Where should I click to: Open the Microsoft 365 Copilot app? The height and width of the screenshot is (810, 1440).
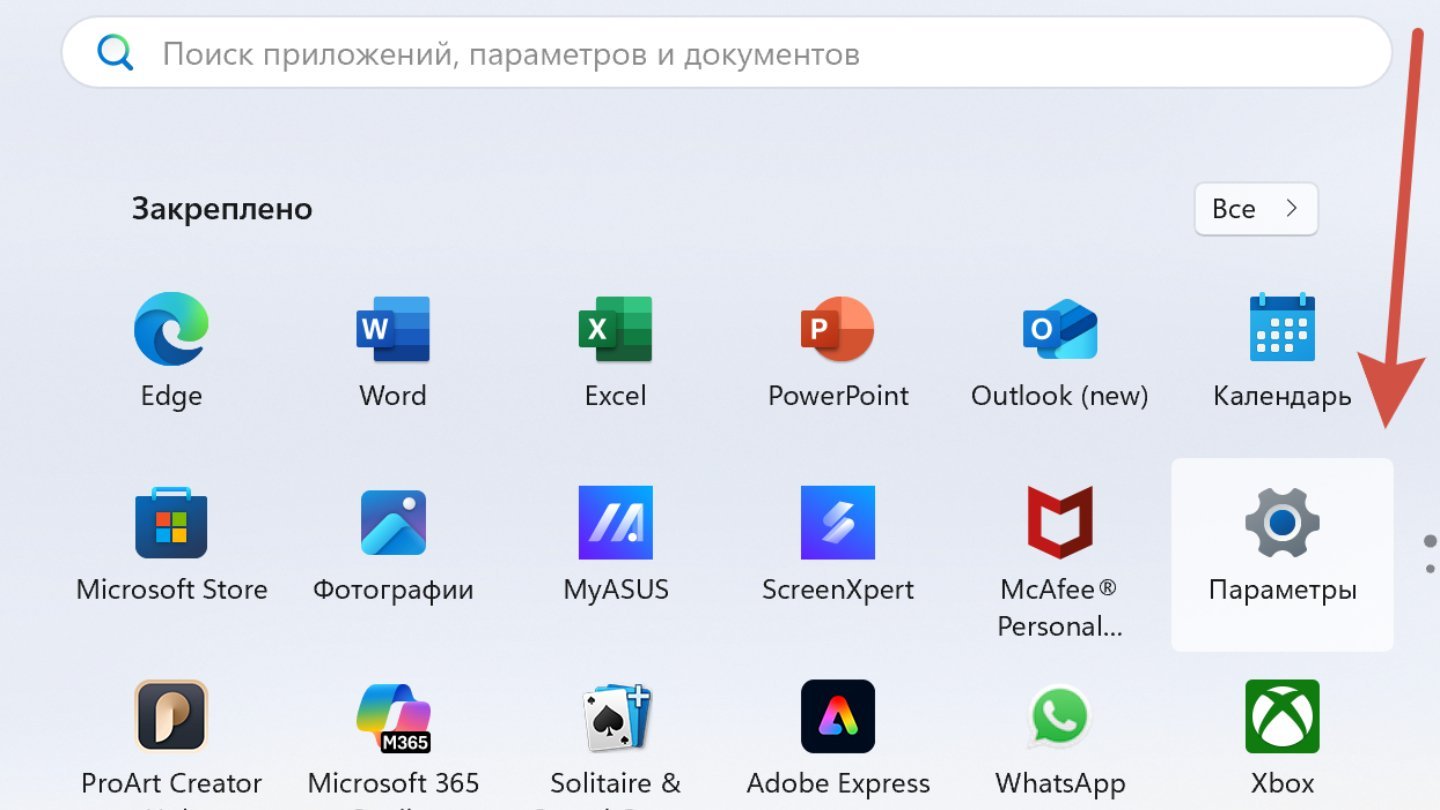coord(393,743)
